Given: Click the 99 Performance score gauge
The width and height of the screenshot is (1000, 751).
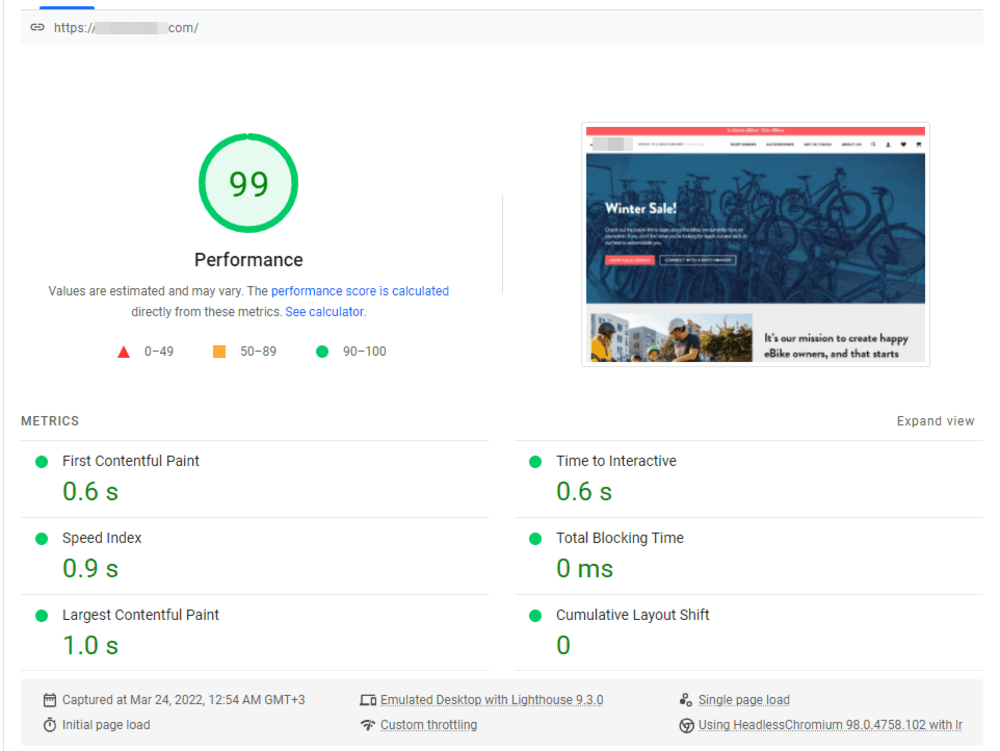Looking at the screenshot, I should (247, 183).
